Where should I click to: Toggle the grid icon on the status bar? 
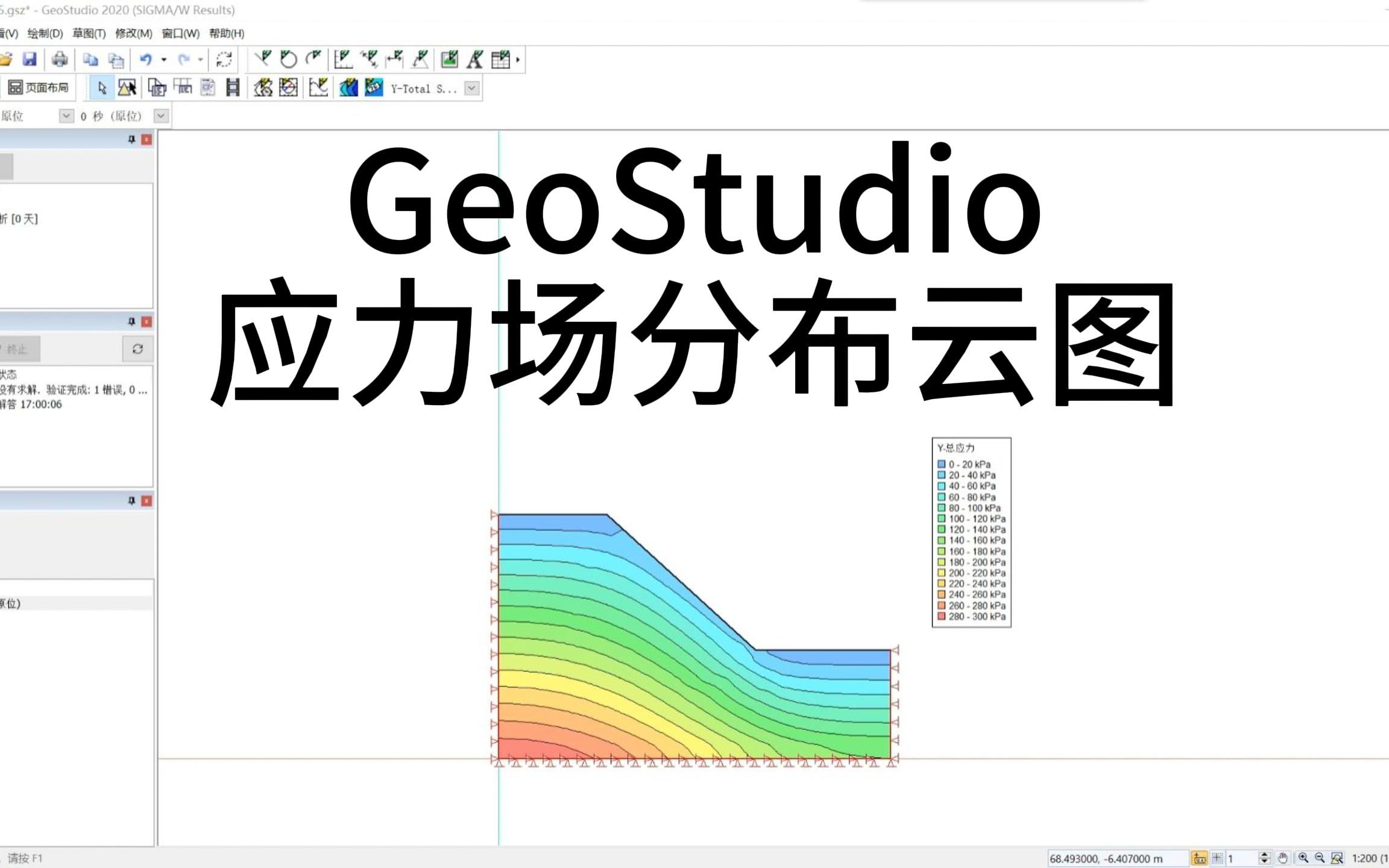[x=1217, y=857]
